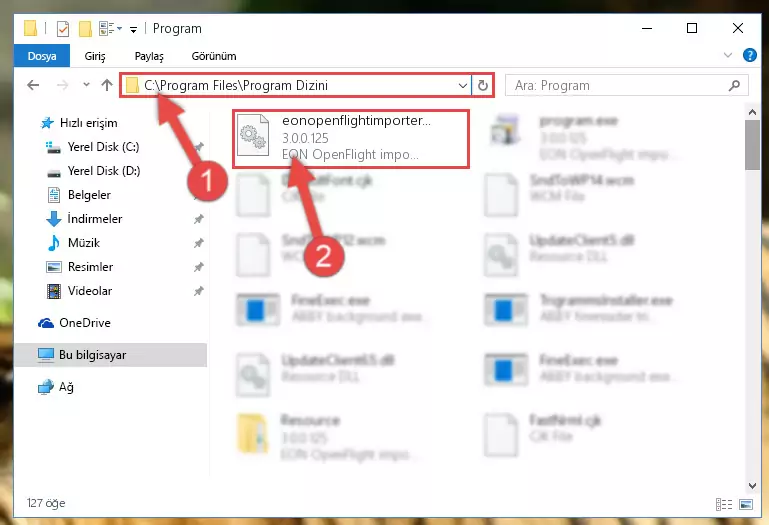
Task: Switch to details view layout icon
Action: coord(724,504)
